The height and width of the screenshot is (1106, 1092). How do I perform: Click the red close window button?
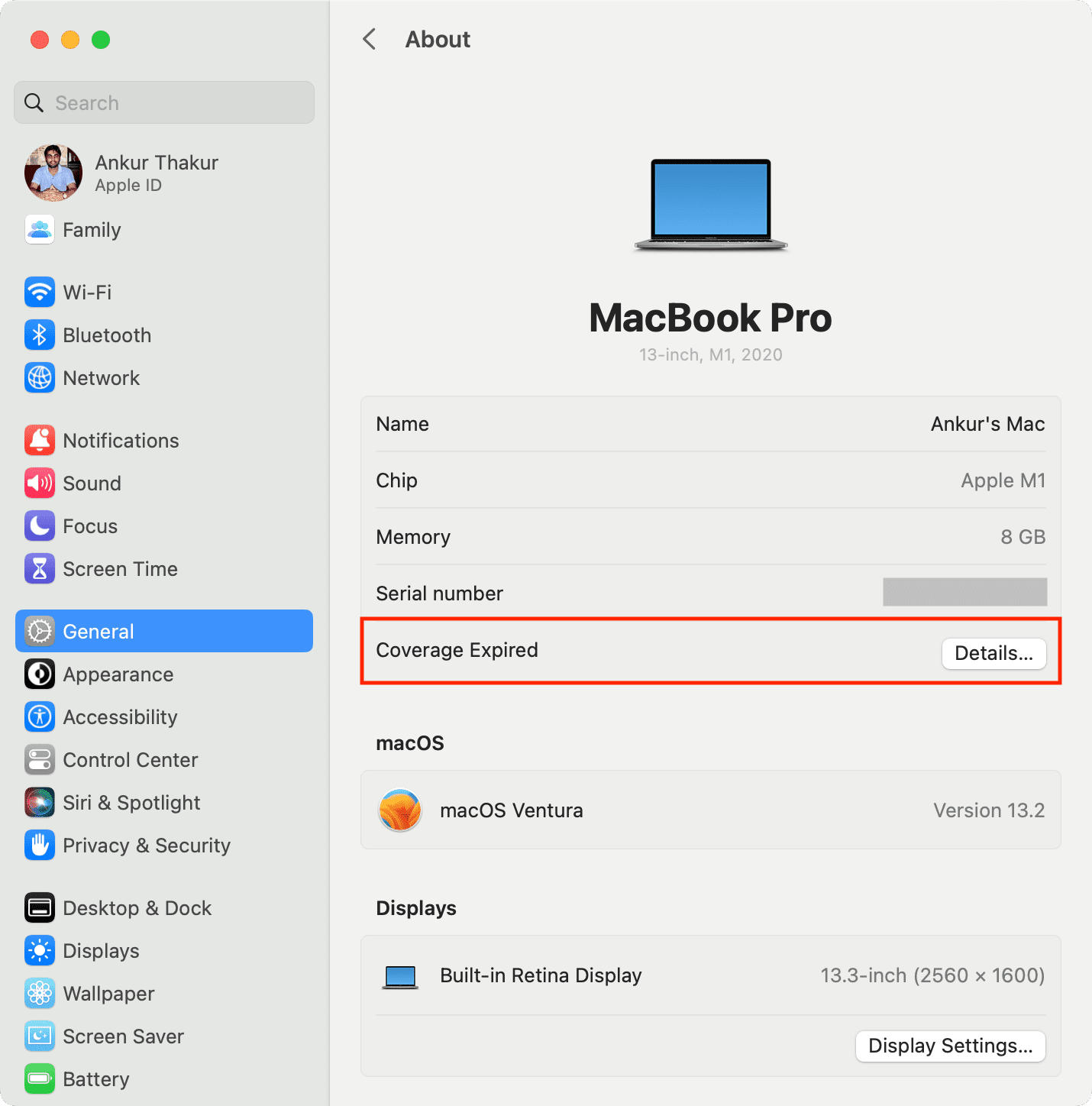(40, 40)
